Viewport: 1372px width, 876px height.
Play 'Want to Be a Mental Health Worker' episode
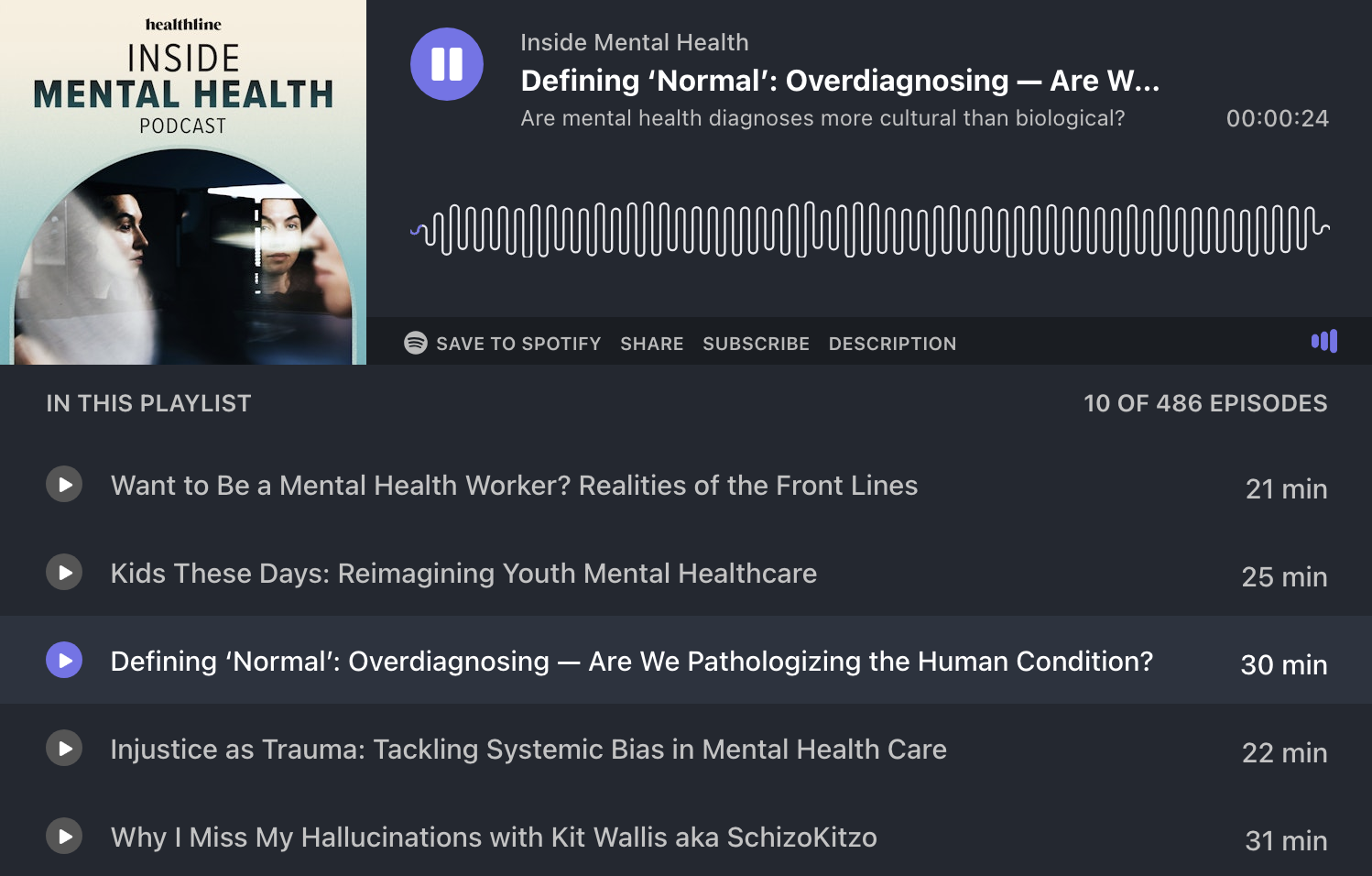pyautogui.click(x=64, y=485)
